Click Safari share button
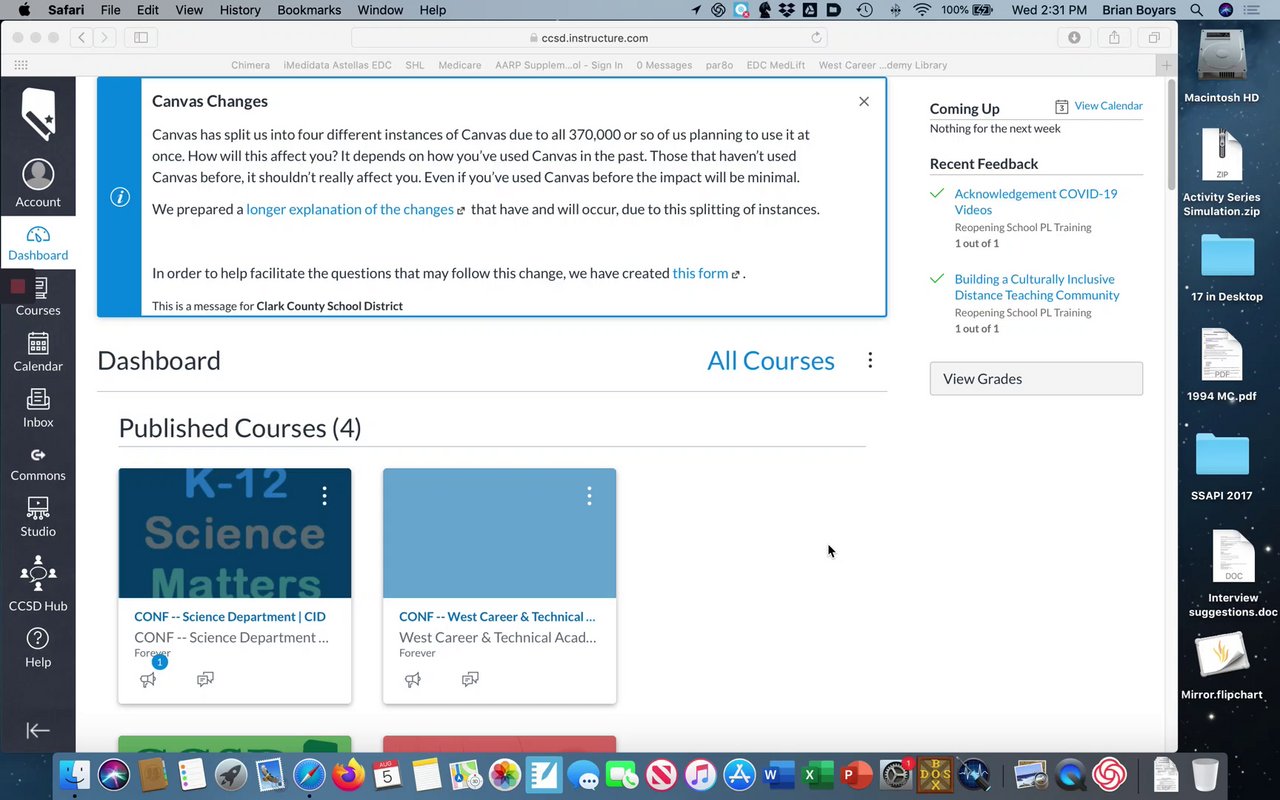Image resolution: width=1280 pixels, height=800 pixels. click(1114, 37)
